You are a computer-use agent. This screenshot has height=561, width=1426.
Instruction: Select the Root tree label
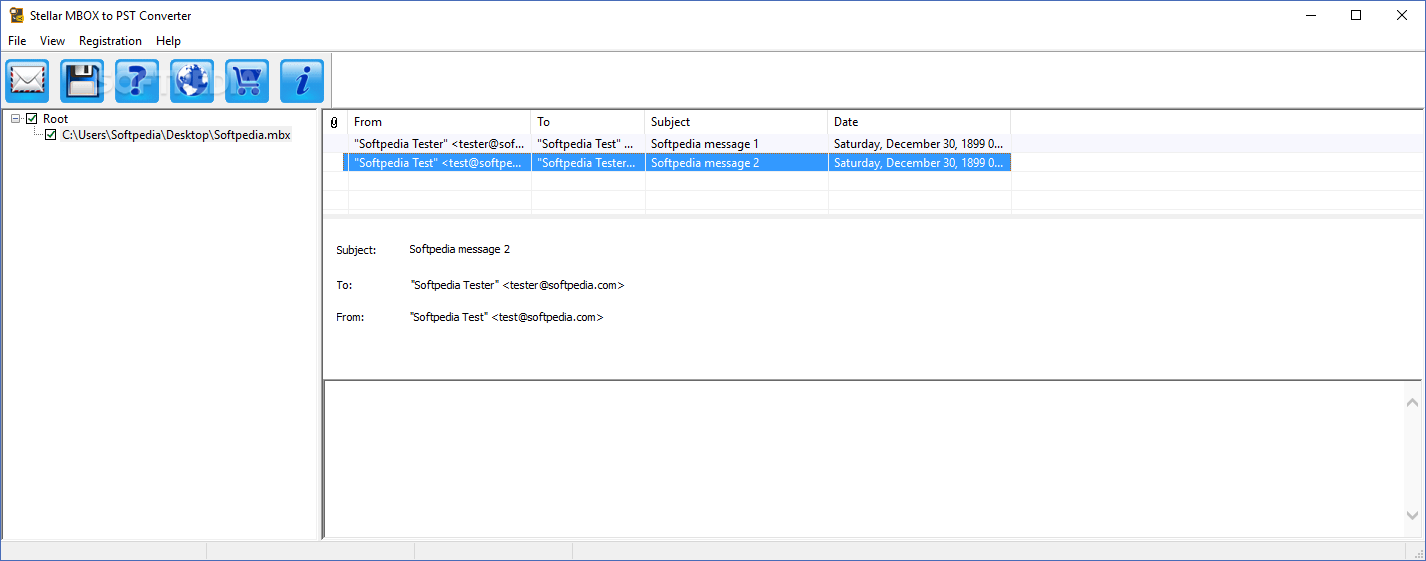[x=56, y=119]
